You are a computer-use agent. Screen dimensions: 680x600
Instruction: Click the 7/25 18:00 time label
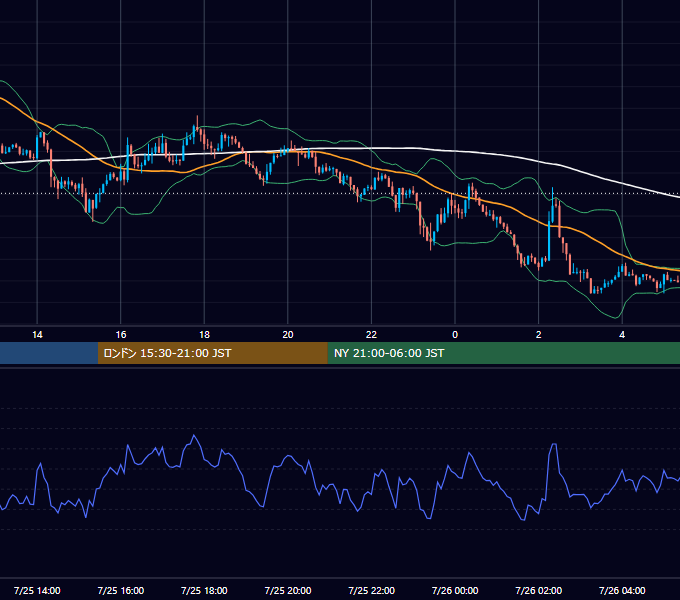(204, 590)
